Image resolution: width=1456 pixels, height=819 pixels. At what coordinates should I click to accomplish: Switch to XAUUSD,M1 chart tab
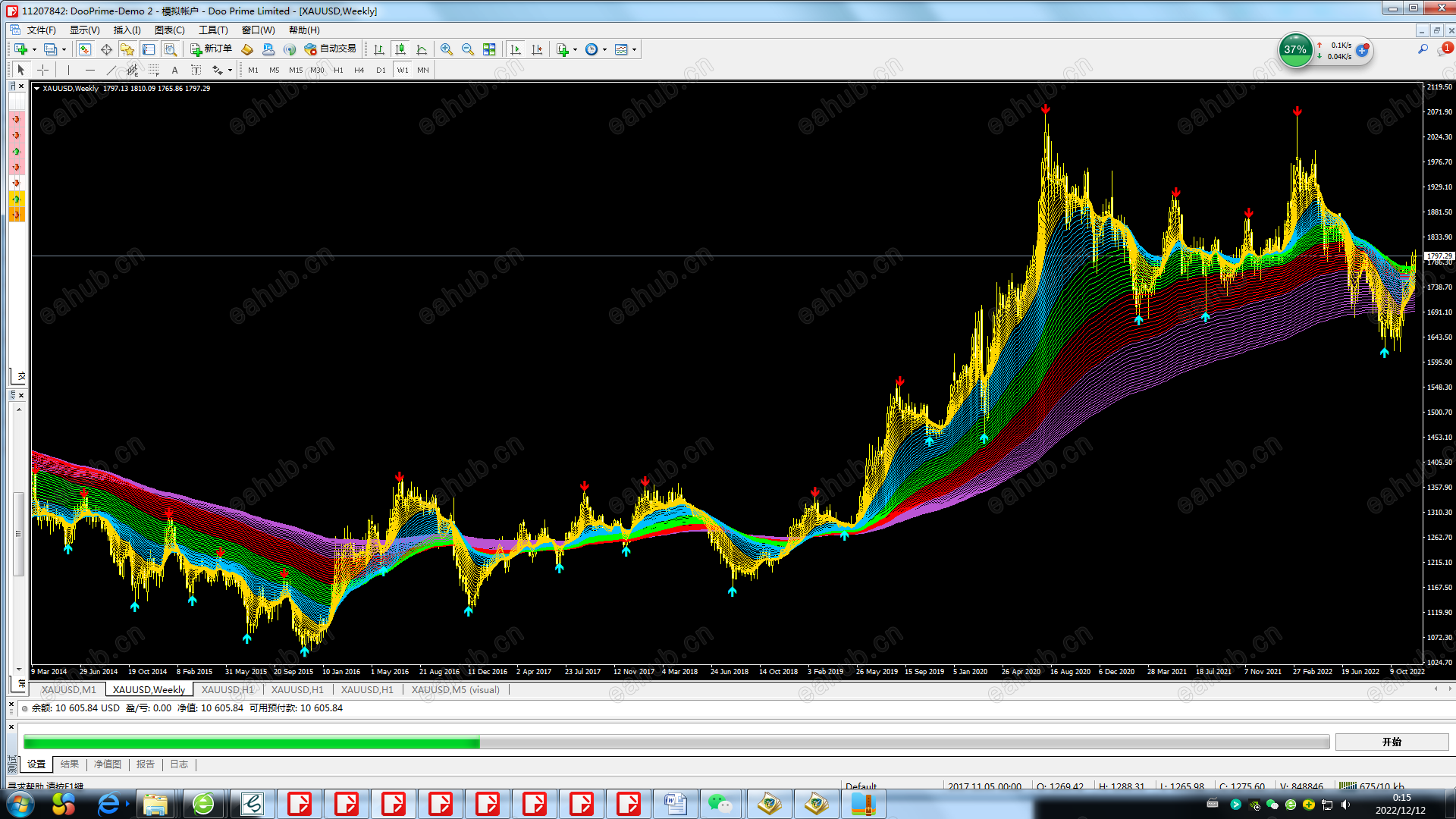pyautogui.click(x=68, y=690)
